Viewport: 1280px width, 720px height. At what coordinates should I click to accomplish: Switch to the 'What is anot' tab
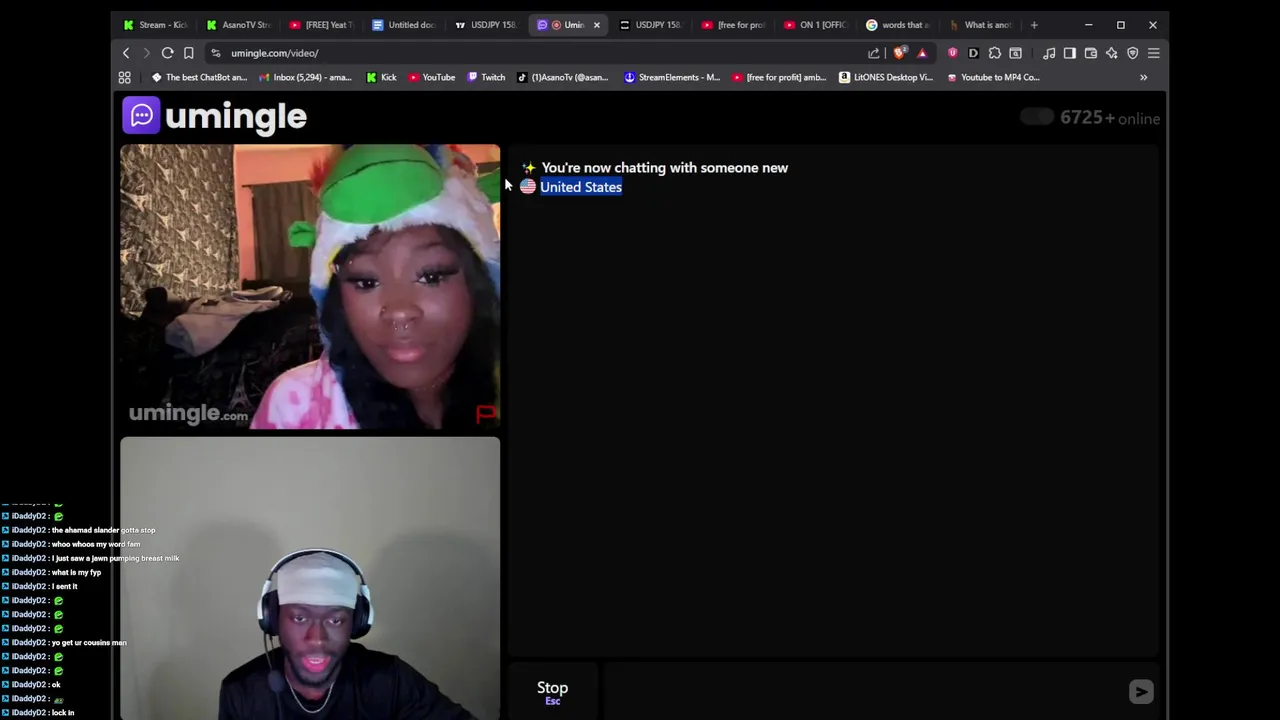click(x=981, y=25)
